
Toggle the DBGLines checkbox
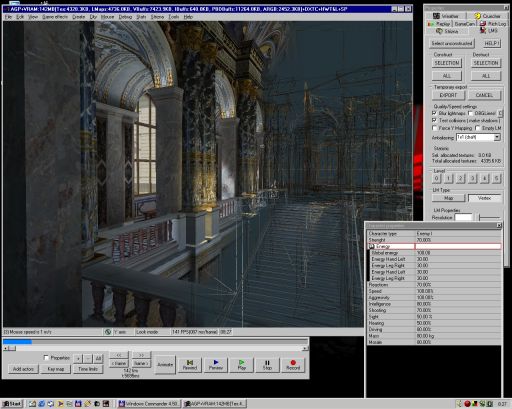pyautogui.click(x=471, y=113)
